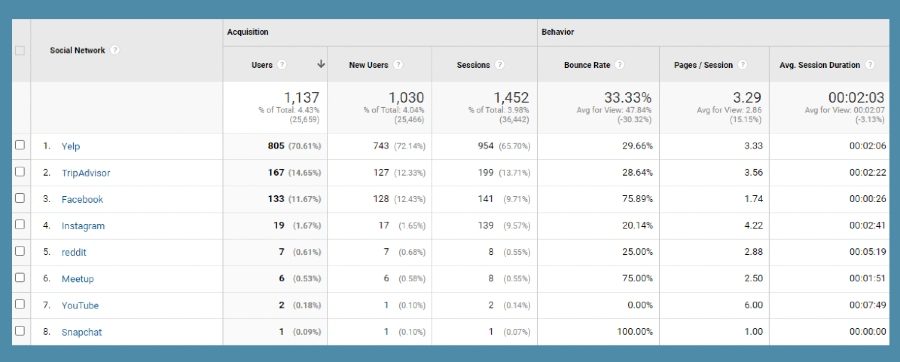
Task: Open the reddit social network link
Action: tap(74, 252)
